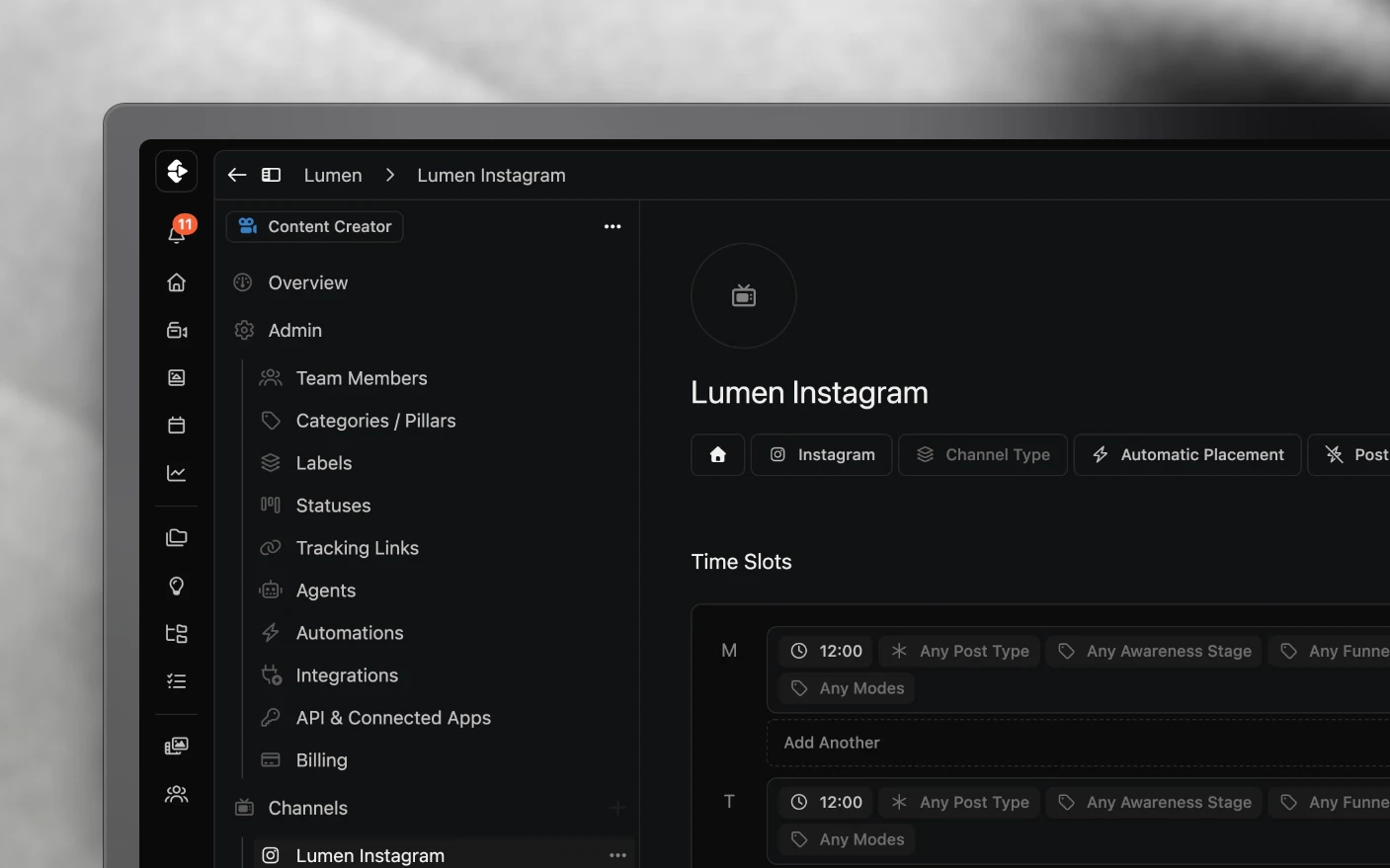The width and height of the screenshot is (1390, 868).
Task: Toggle the sidebar panel icon in top bar
Action: click(271, 175)
